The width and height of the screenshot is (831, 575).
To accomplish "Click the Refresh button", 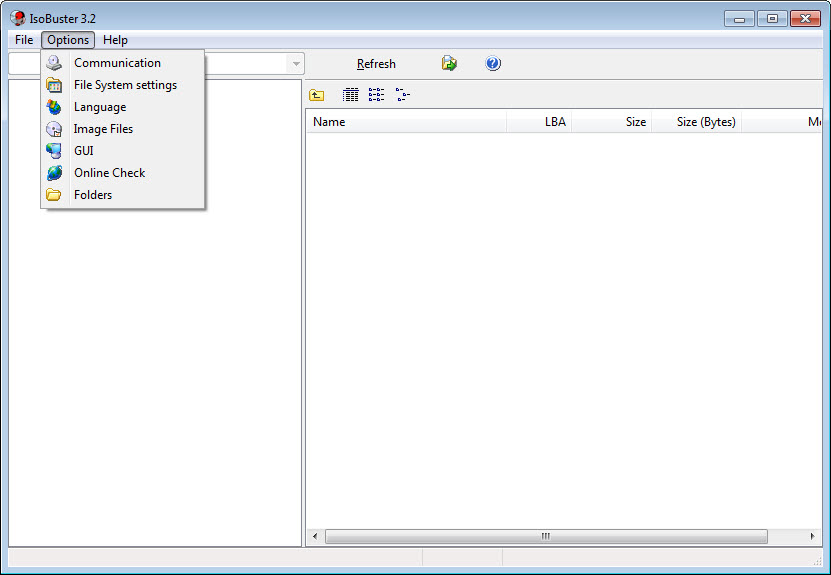I will click(x=376, y=64).
